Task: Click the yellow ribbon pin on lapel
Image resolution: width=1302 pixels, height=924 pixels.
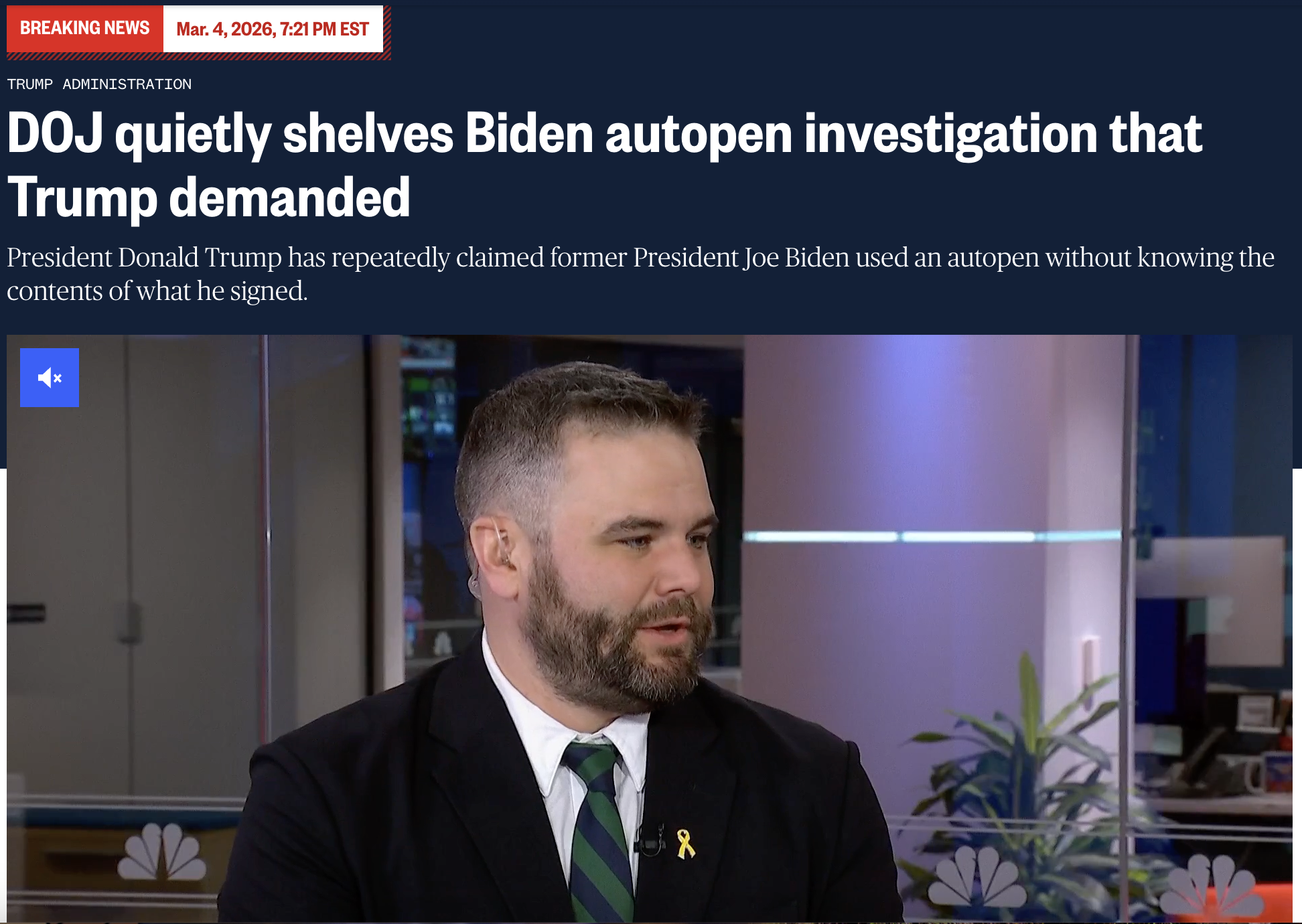Action: pos(685,844)
